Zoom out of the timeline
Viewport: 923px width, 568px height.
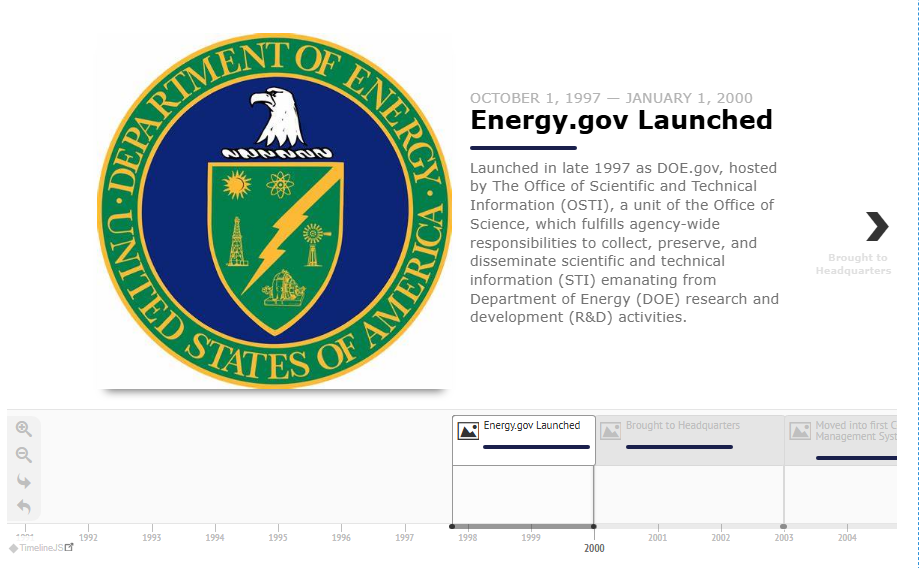24,455
